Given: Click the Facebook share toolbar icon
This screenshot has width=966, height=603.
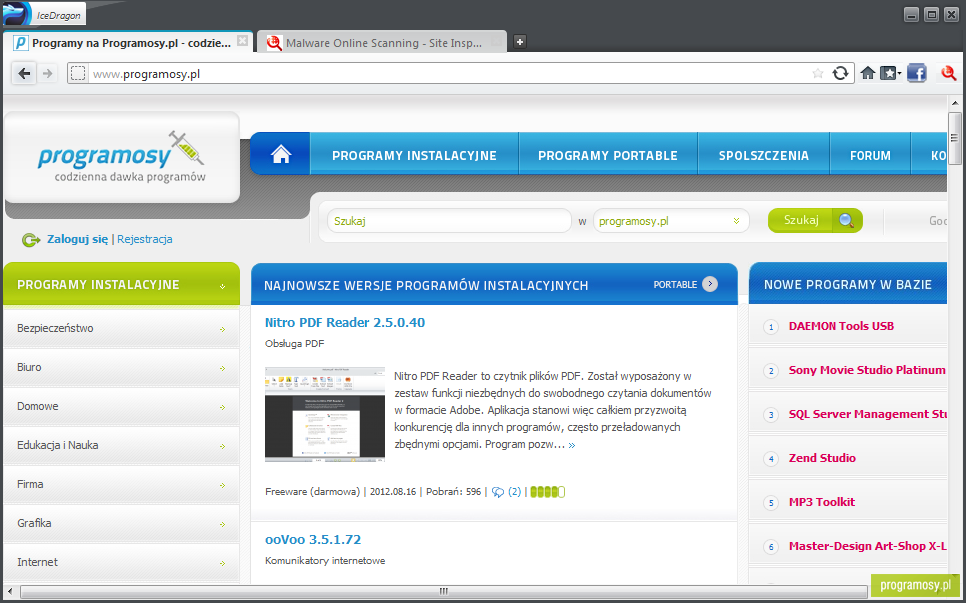Looking at the screenshot, I should click(x=916, y=73).
